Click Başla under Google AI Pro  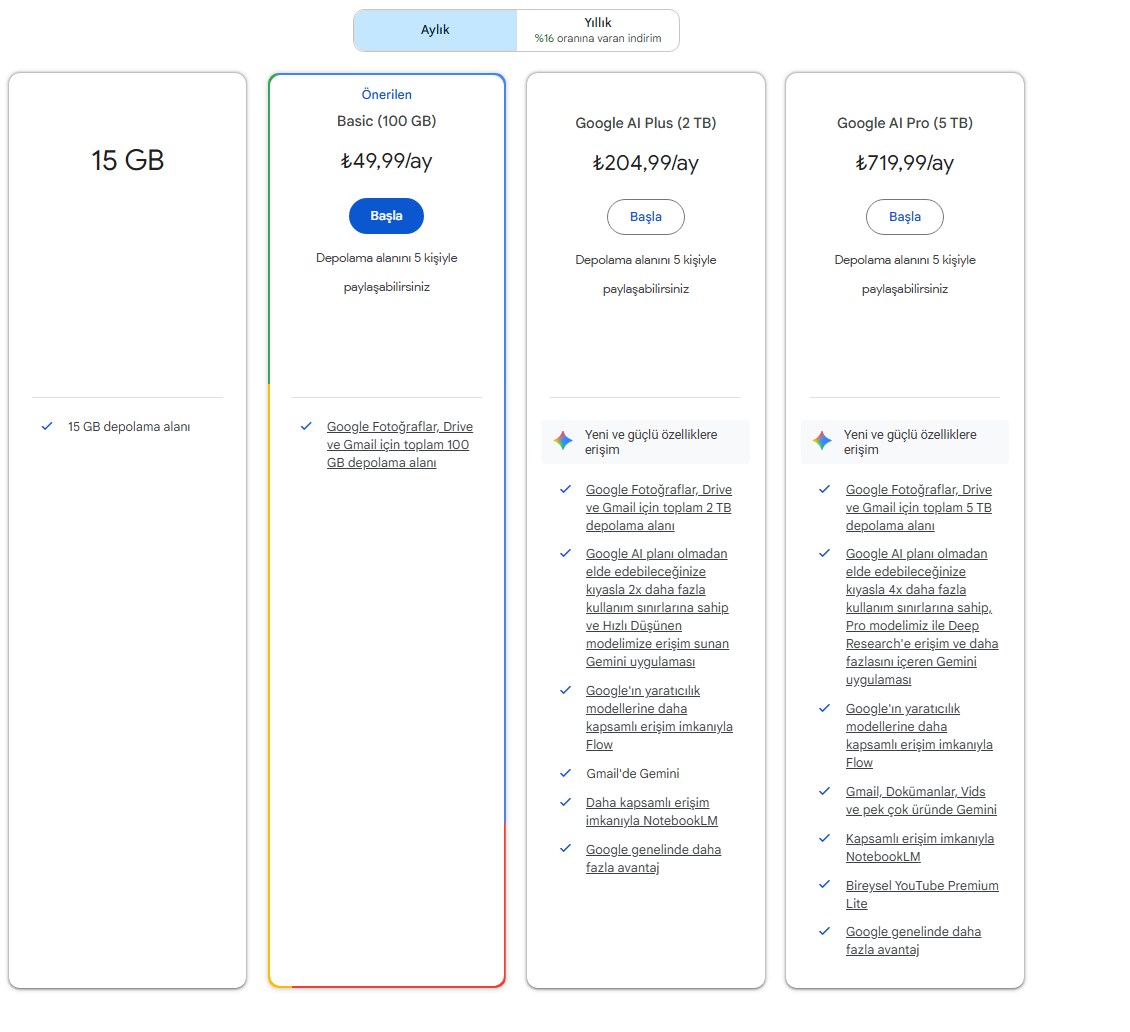pos(904,217)
